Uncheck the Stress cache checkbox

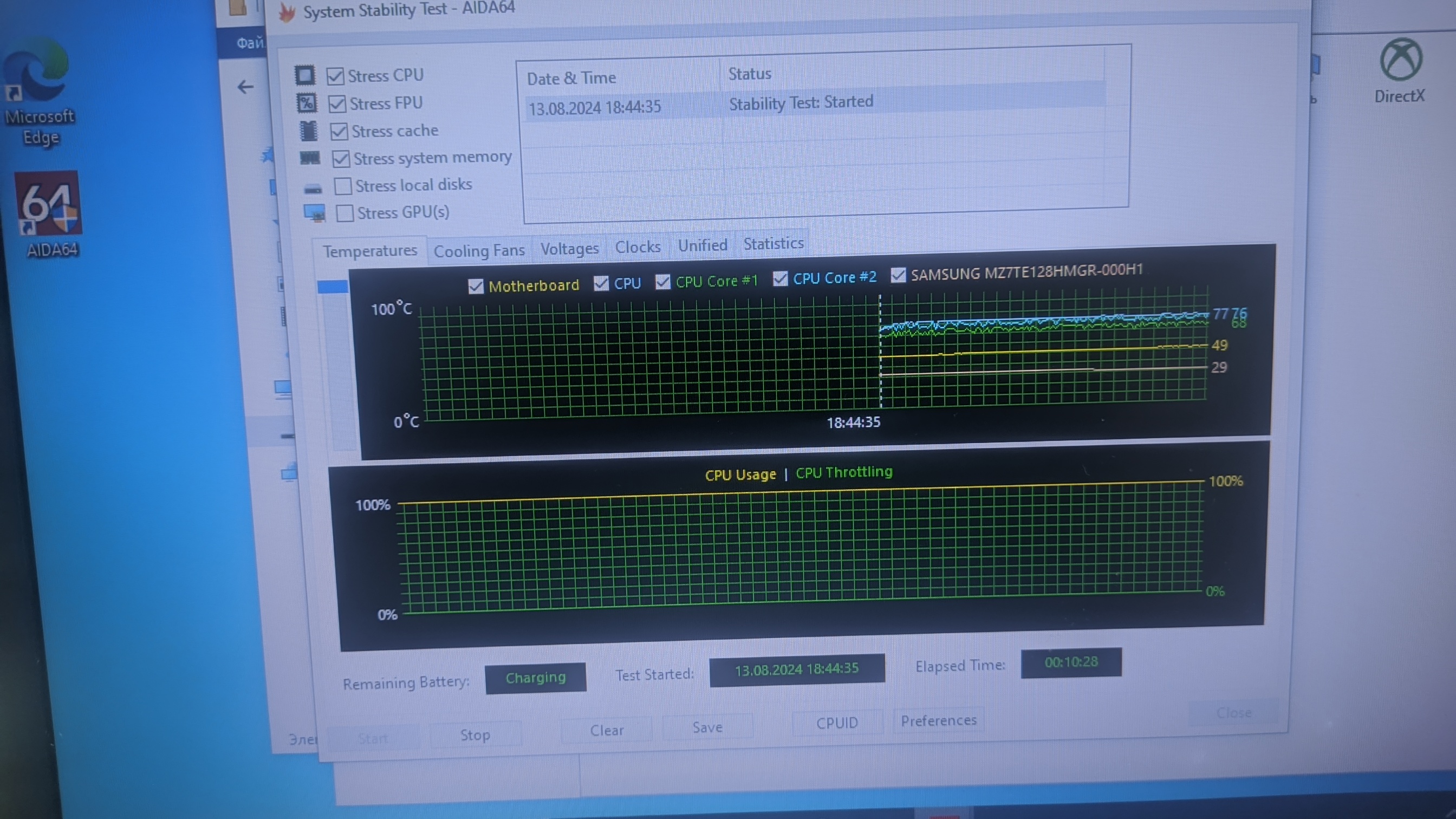point(339,131)
